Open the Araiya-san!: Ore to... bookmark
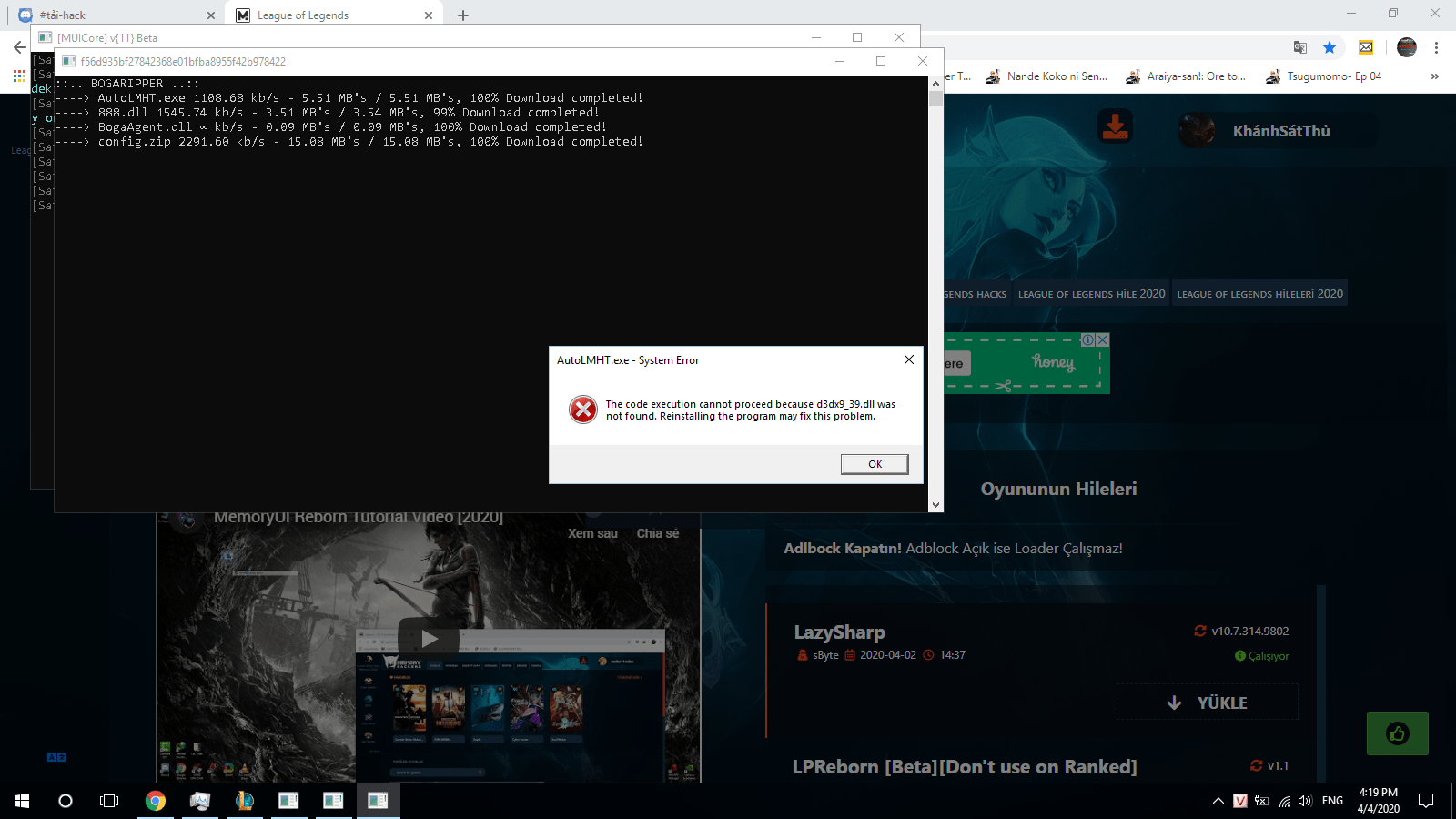This screenshot has height=819, width=1456. (1187, 76)
